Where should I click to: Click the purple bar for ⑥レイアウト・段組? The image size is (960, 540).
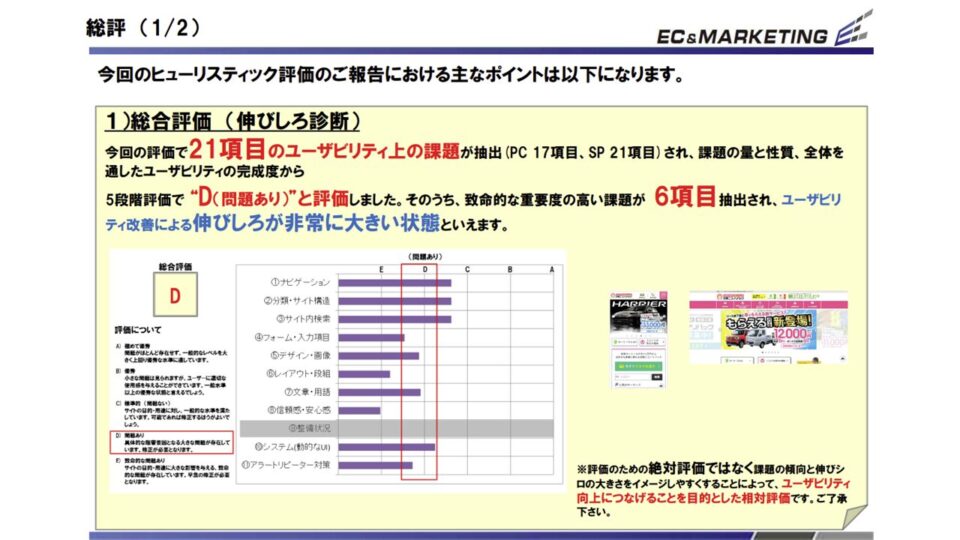tap(364, 374)
